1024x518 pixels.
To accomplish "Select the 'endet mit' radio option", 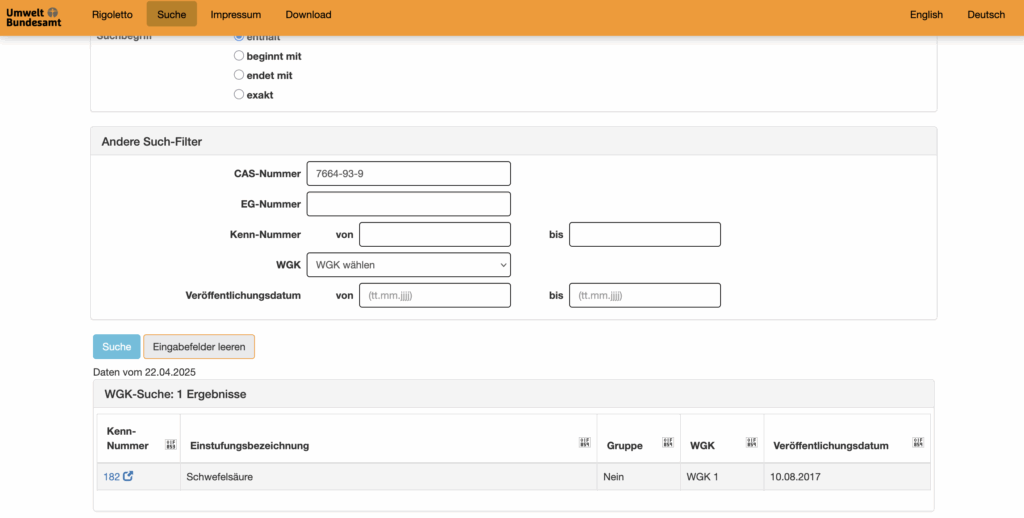I will (x=239, y=75).
